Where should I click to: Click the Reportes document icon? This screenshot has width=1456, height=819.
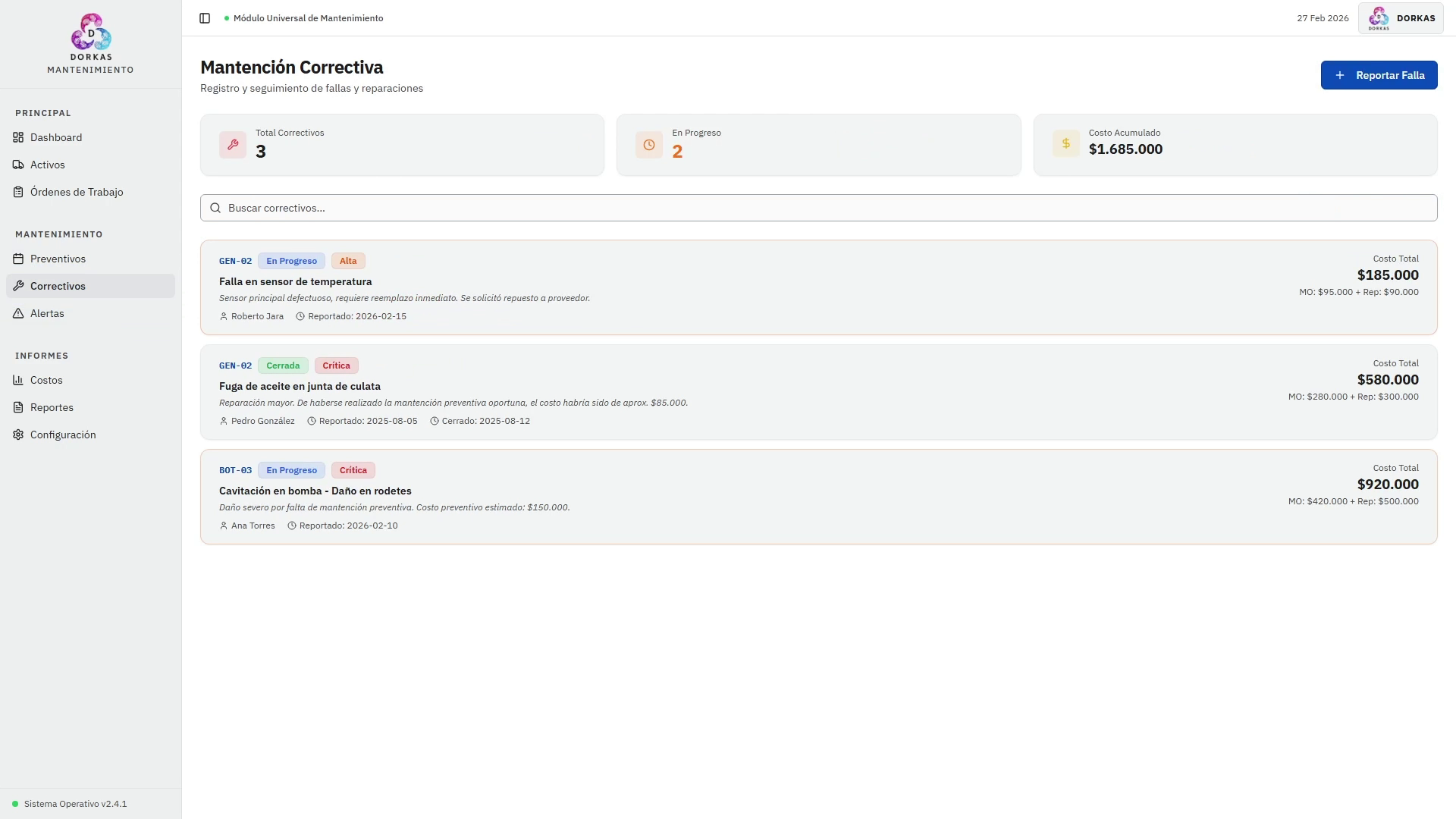[x=18, y=407]
